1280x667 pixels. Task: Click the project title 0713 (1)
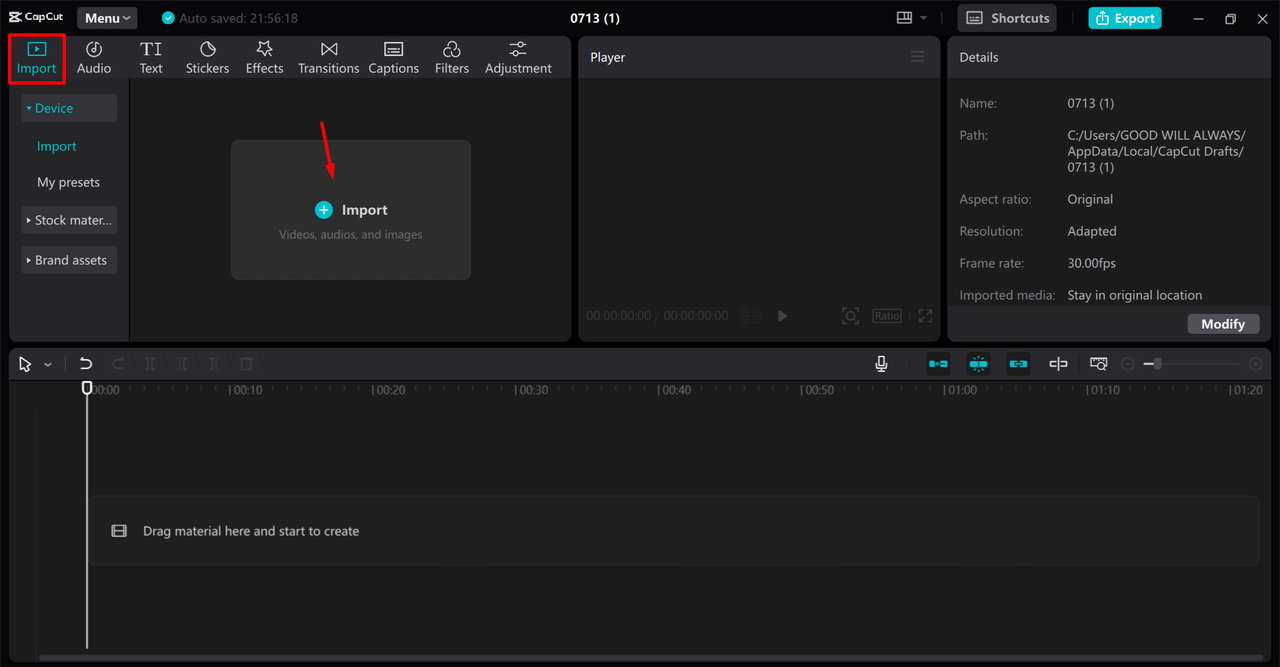tap(595, 18)
